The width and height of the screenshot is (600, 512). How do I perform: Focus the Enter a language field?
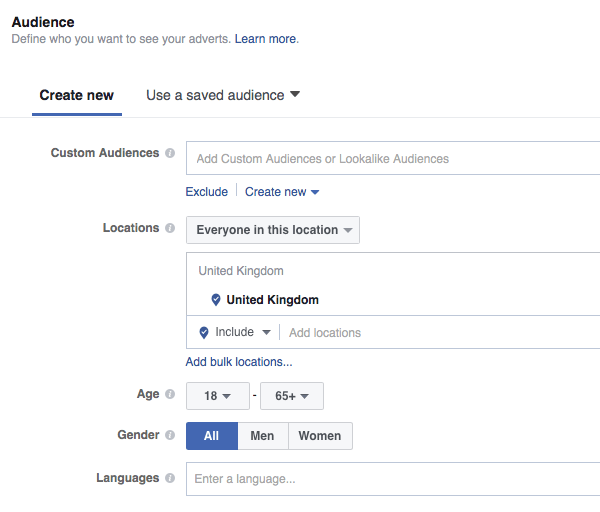(x=390, y=479)
